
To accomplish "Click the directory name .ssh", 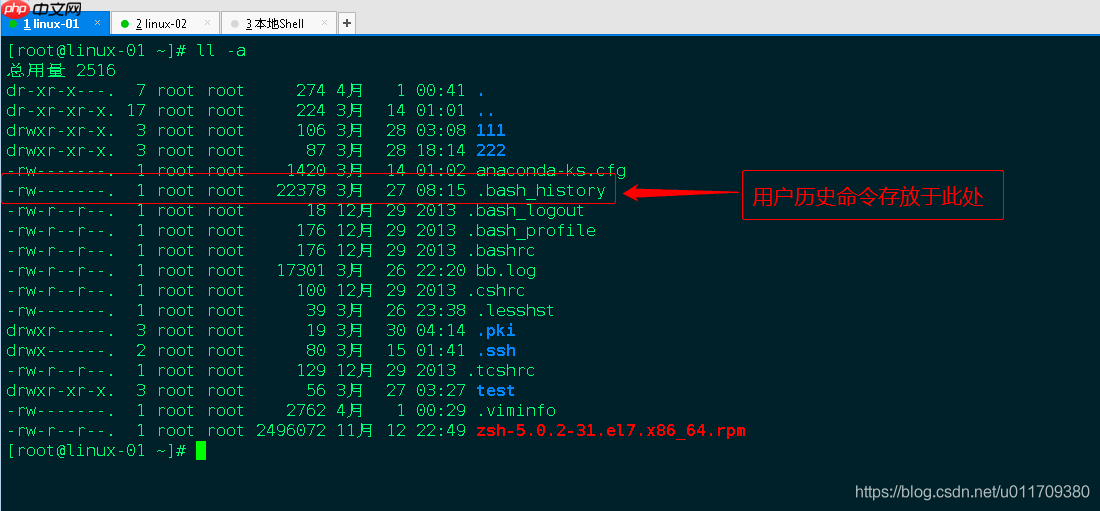I will click(495, 350).
